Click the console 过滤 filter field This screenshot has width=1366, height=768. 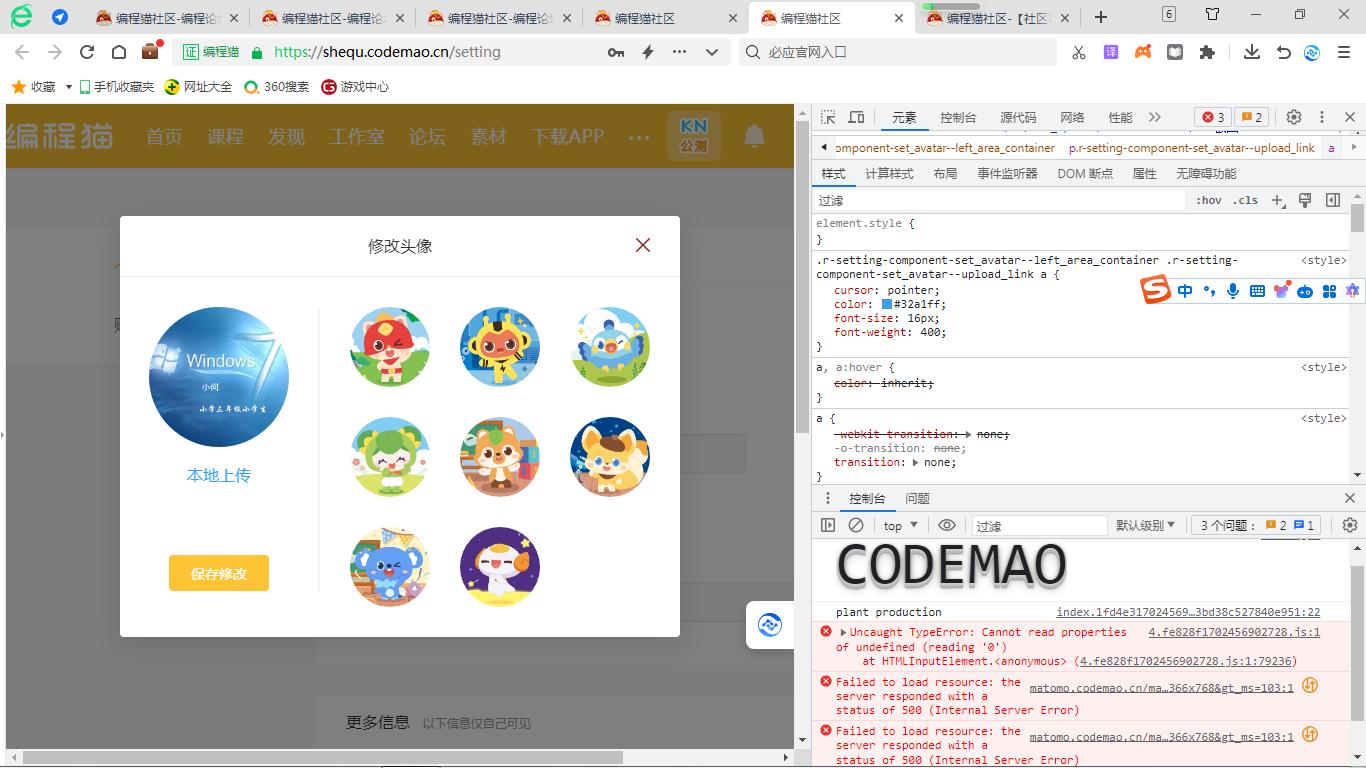pos(1040,525)
